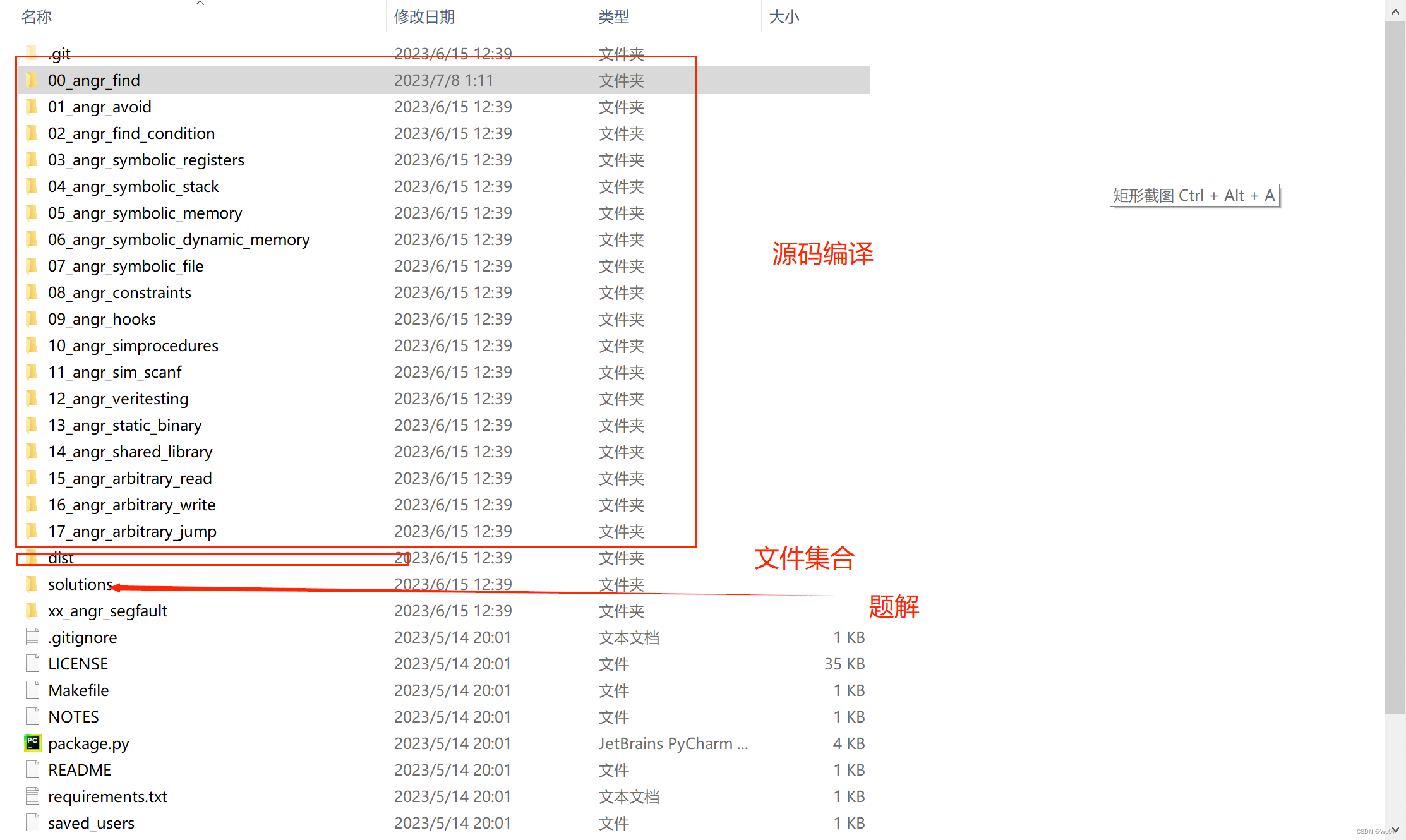Select the 13_angr_static_binary folder name
The height and width of the screenshot is (840, 1406).
[124, 425]
